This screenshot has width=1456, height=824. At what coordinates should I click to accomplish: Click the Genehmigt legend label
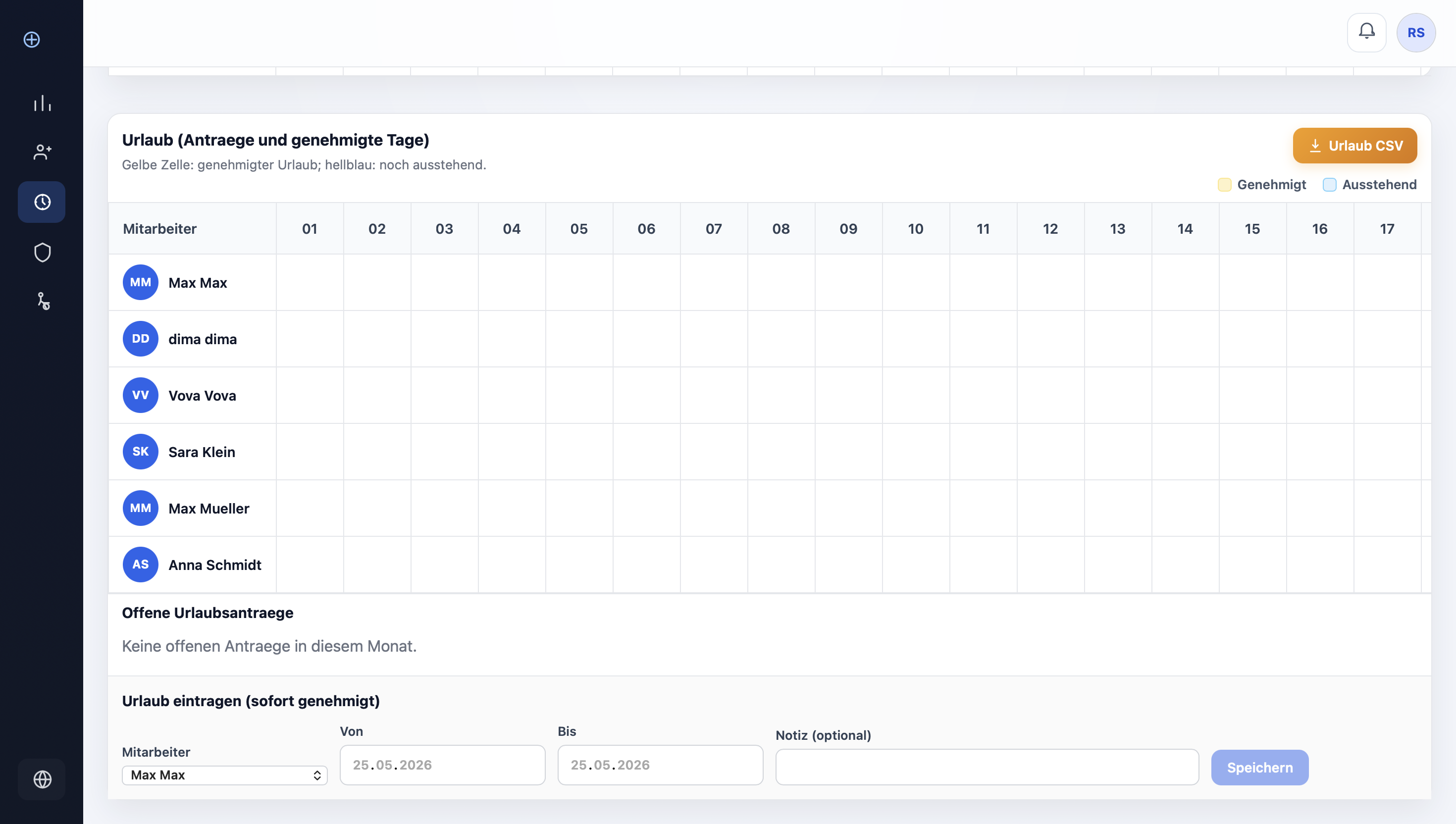tap(1272, 185)
